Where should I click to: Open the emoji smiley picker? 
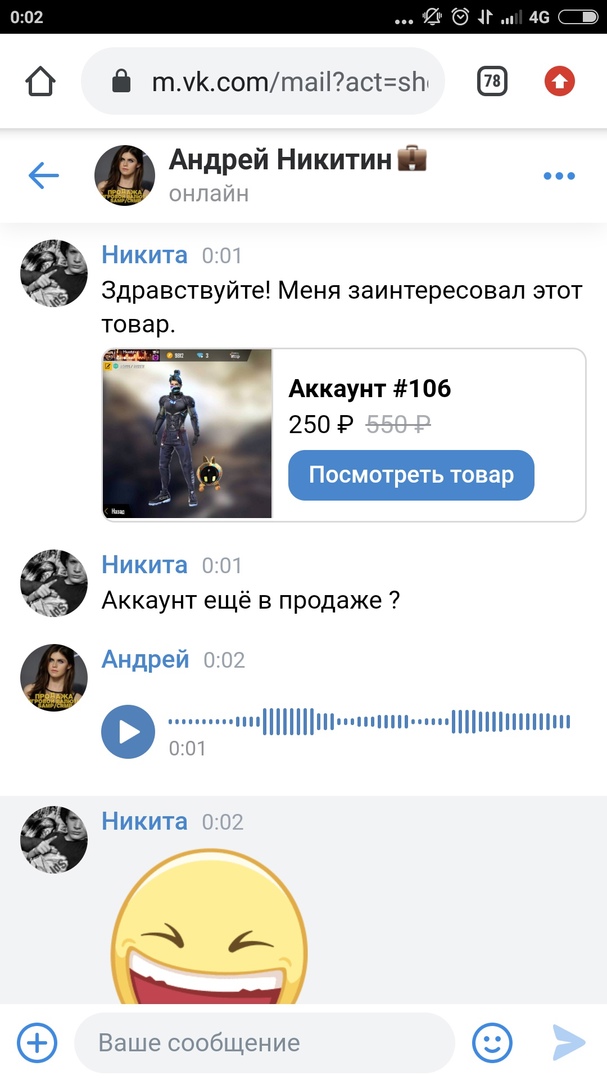[x=492, y=1042]
